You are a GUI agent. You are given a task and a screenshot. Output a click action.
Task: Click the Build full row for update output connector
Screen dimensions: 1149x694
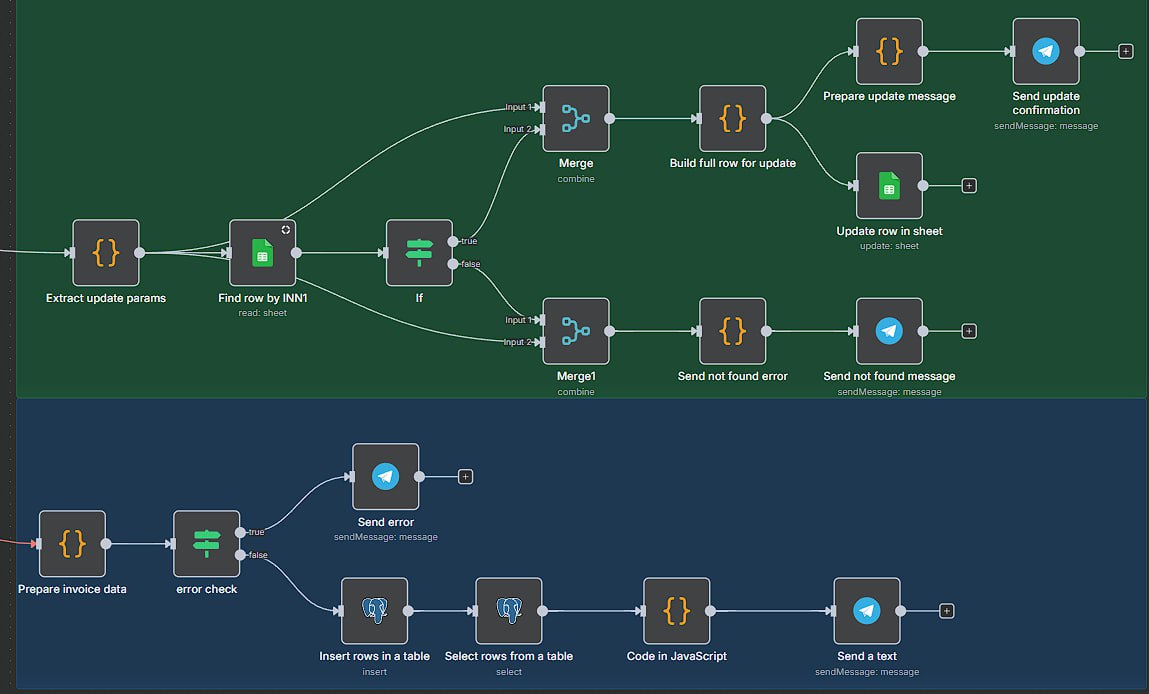pos(766,119)
